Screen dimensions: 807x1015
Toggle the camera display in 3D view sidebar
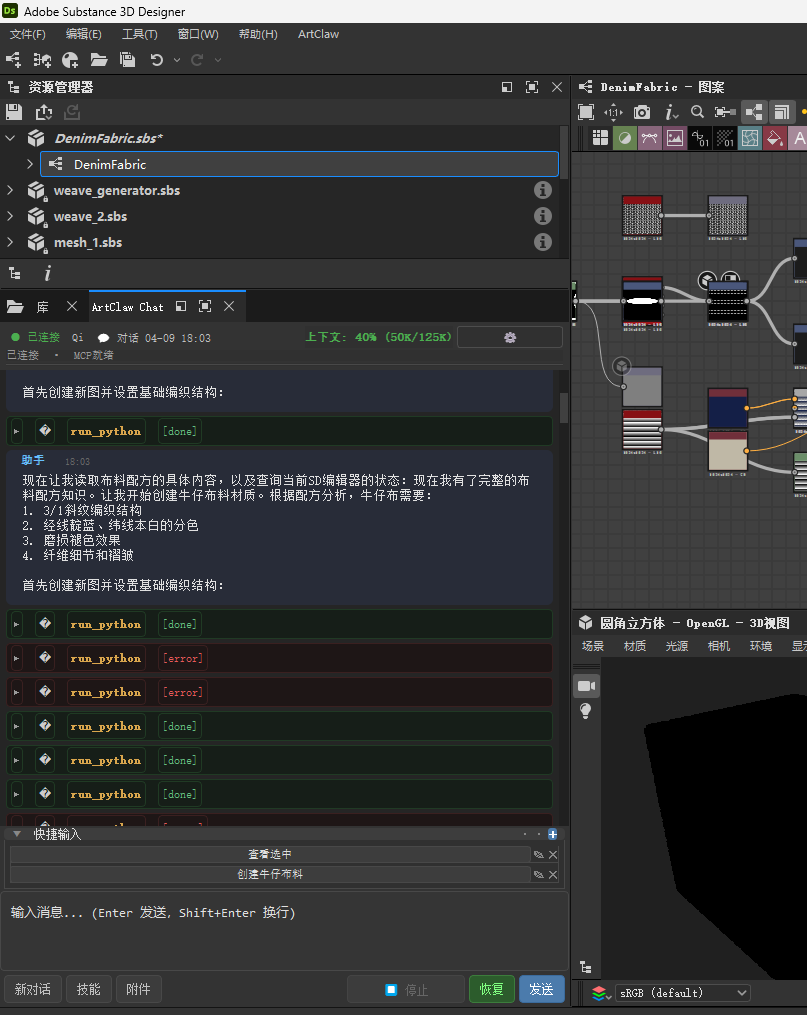(x=586, y=684)
